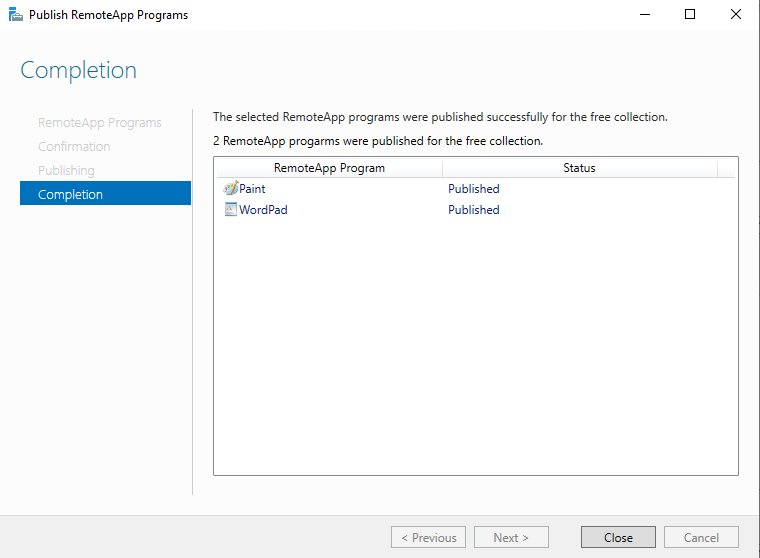Click the Published status for WordPad
The height and width of the screenshot is (558, 760).
474,209
